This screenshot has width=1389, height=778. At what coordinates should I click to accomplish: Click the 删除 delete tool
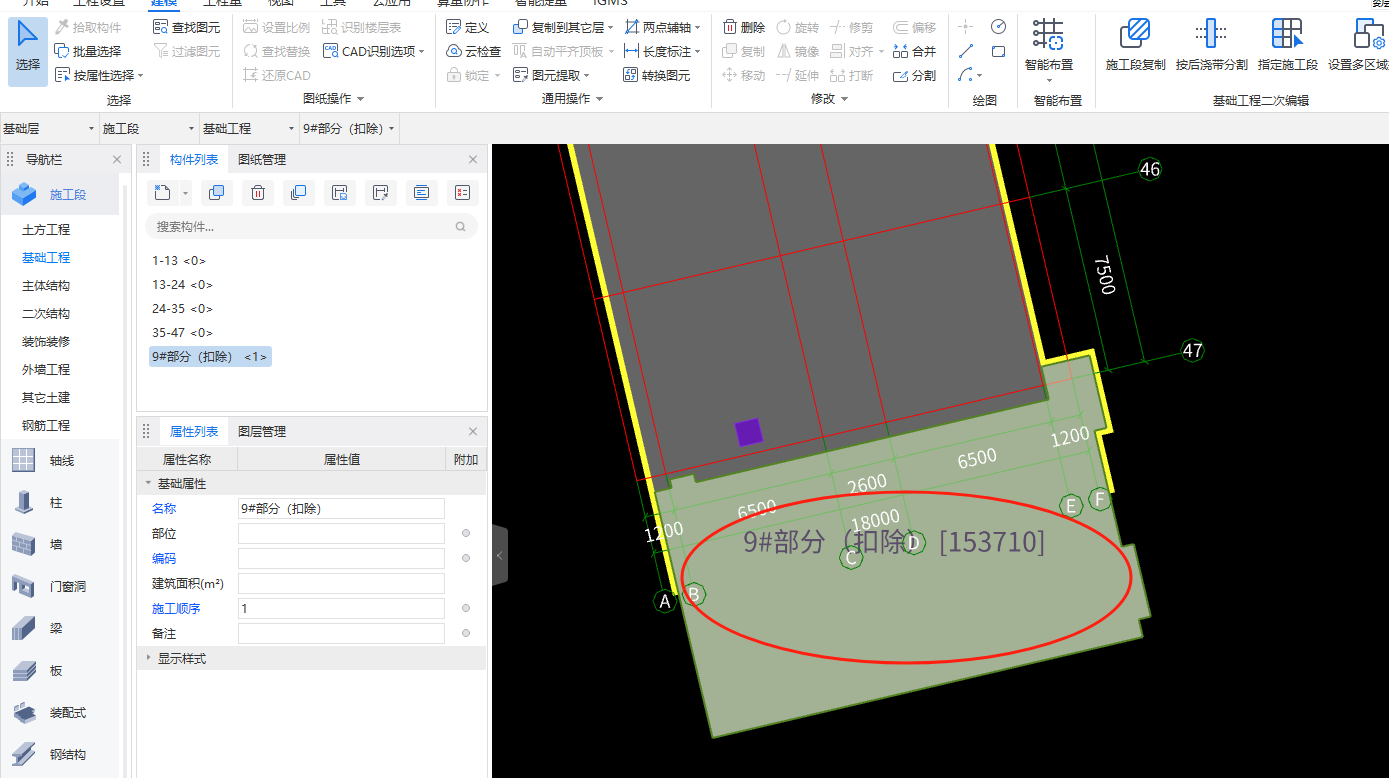click(744, 27)
